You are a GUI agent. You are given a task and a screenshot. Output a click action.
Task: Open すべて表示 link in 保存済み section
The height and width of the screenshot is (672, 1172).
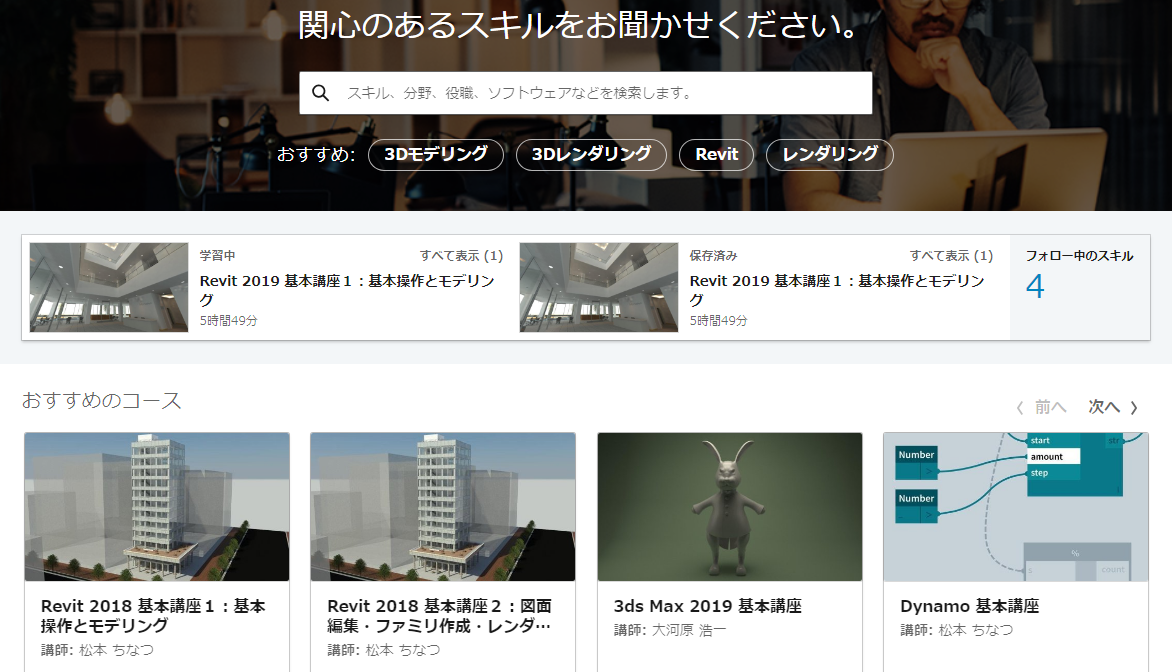pos(951,256)
